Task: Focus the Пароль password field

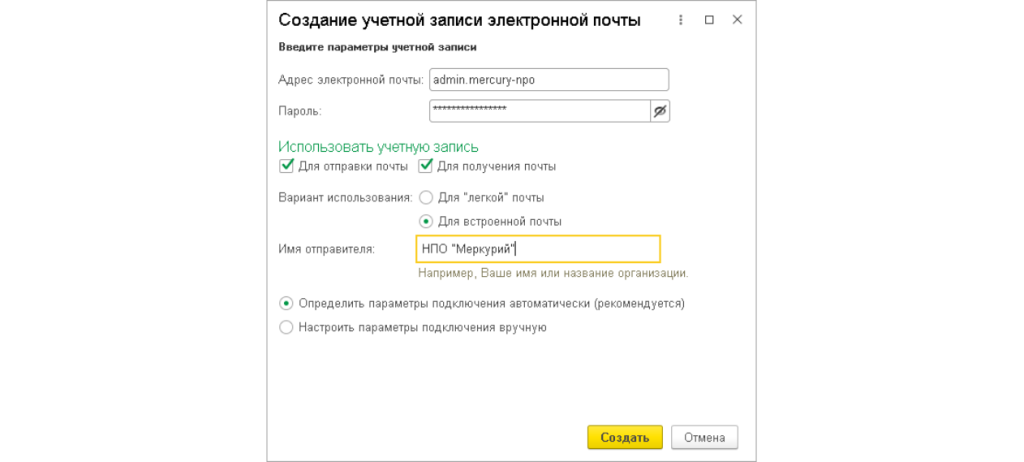Action: tap(538, 111)
